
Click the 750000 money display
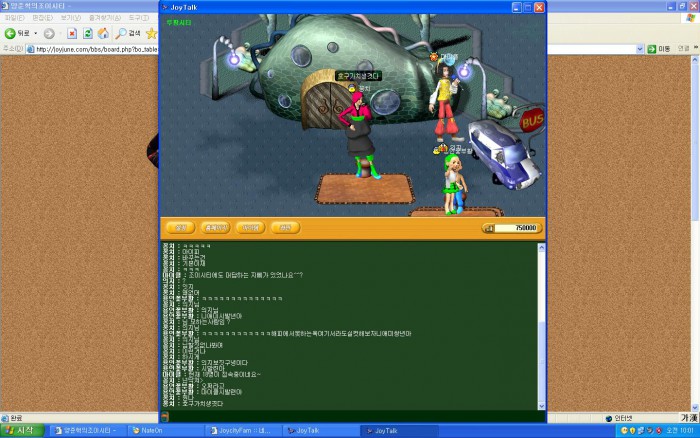[513, 228]
